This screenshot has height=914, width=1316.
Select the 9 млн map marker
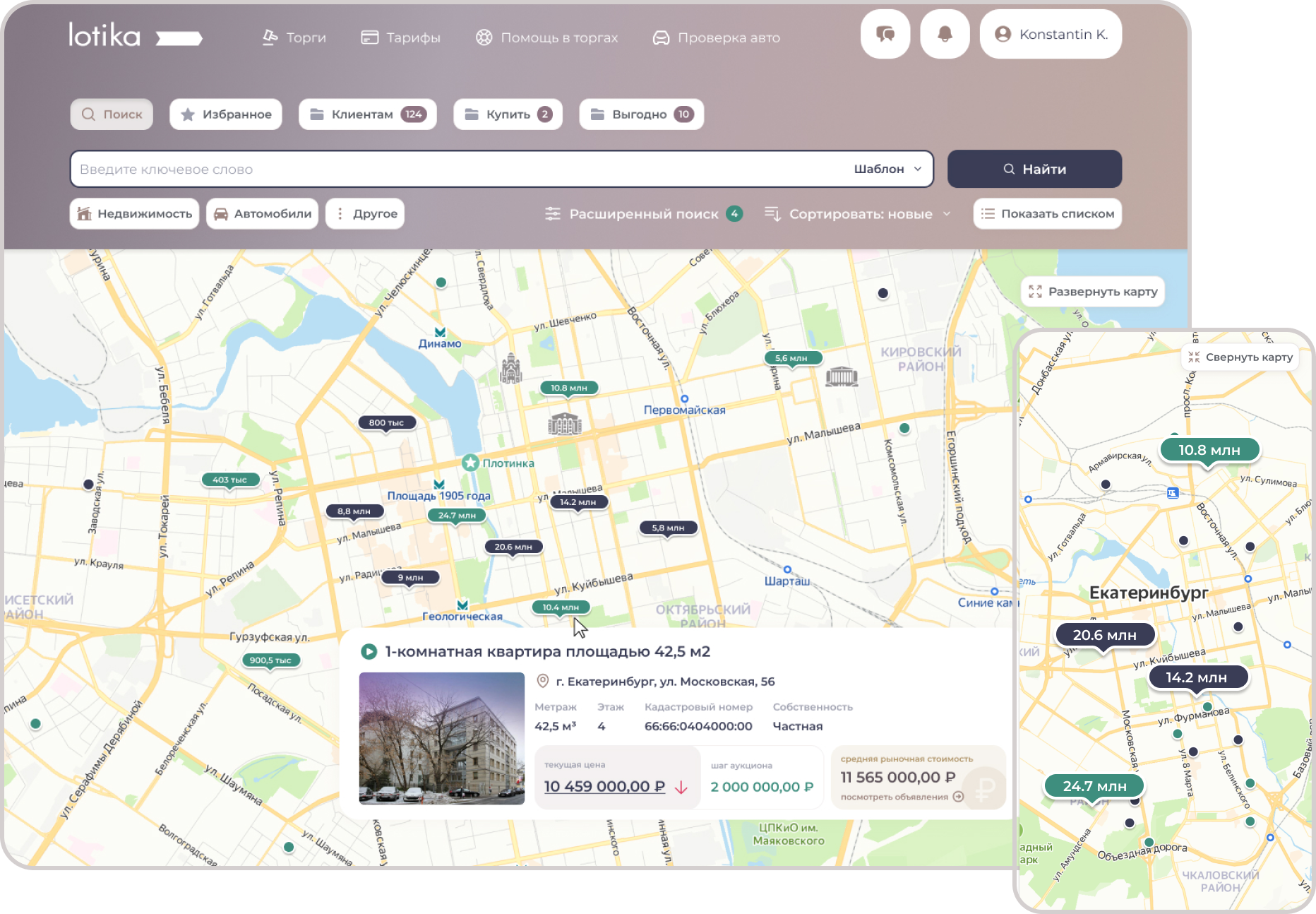pyautogui.click(x=410, y=578)
